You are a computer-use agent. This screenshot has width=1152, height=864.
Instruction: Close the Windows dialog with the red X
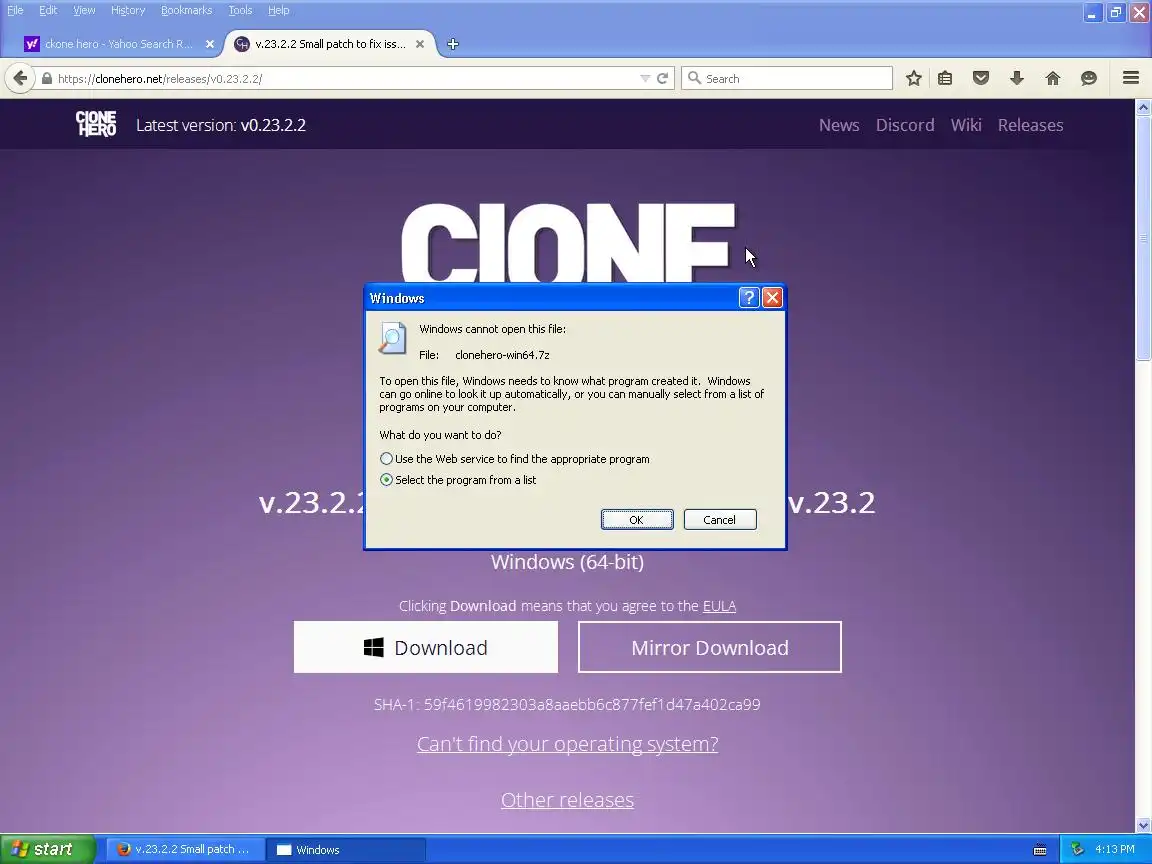tap(772, 298)
